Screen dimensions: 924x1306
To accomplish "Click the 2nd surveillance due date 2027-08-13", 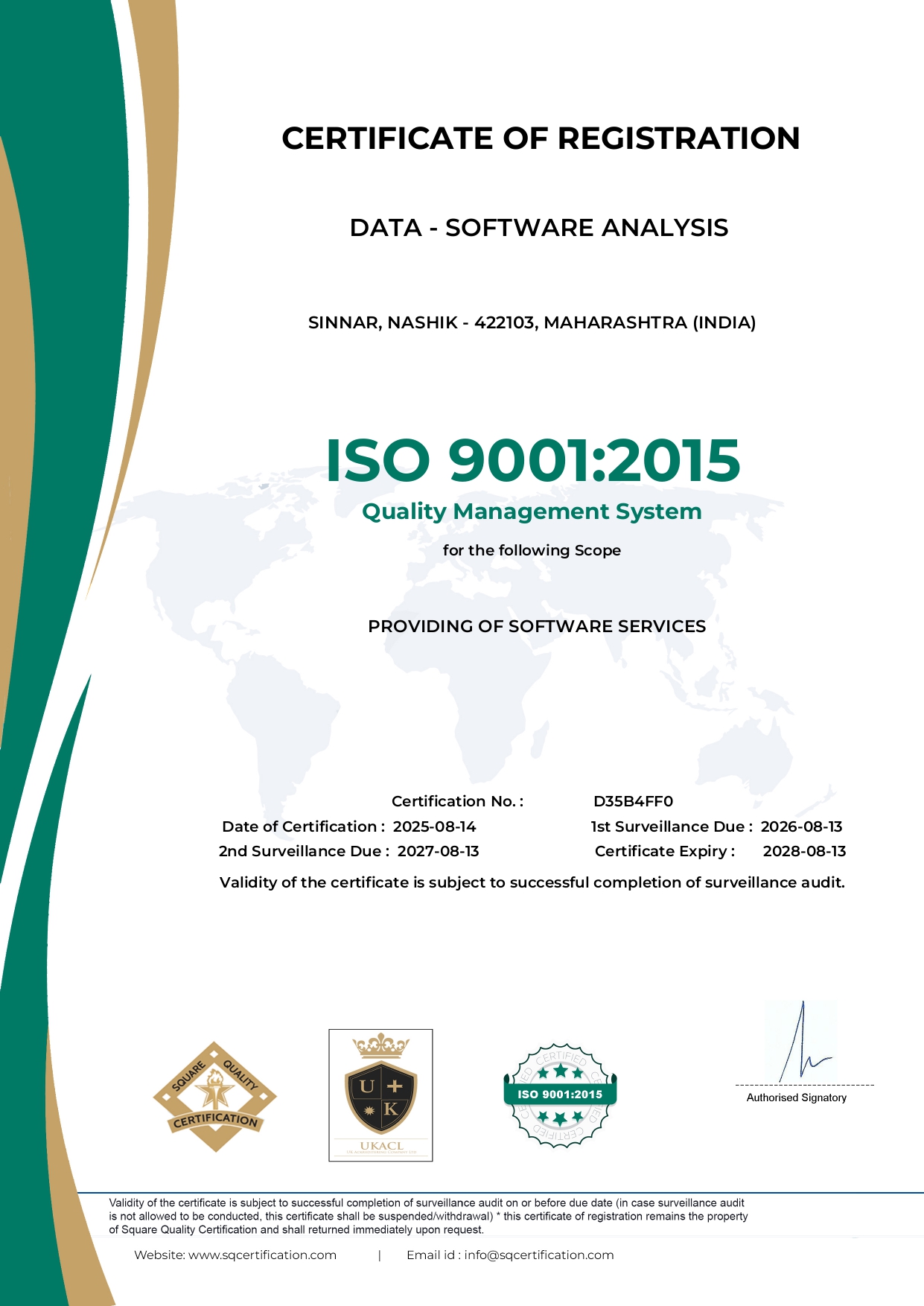I will point(438,851).
